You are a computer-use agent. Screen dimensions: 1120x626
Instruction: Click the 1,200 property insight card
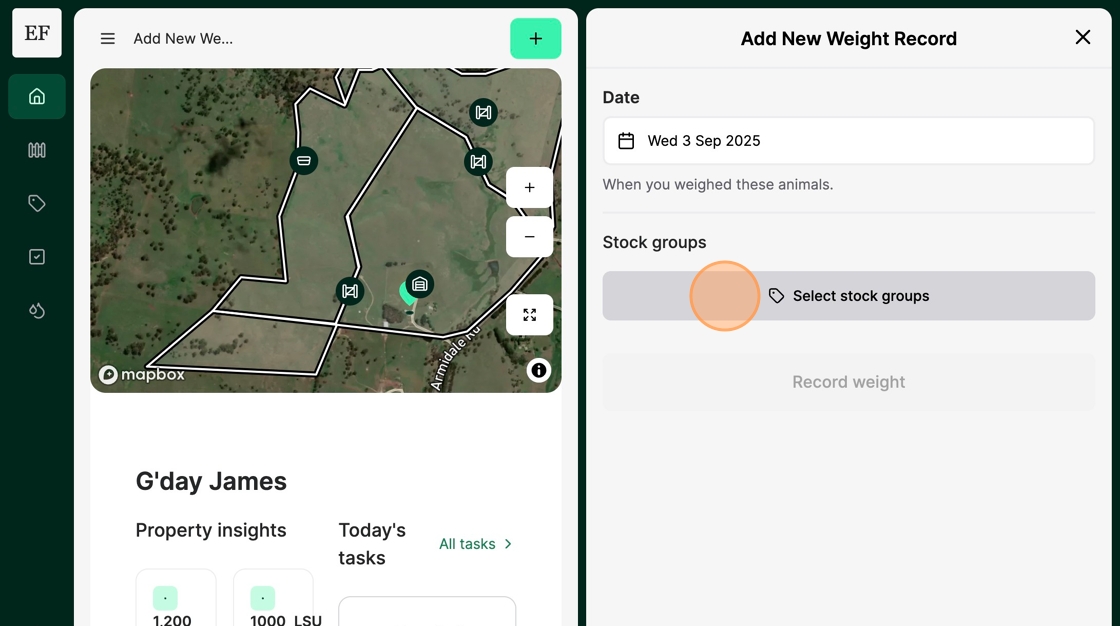[176, 597]
